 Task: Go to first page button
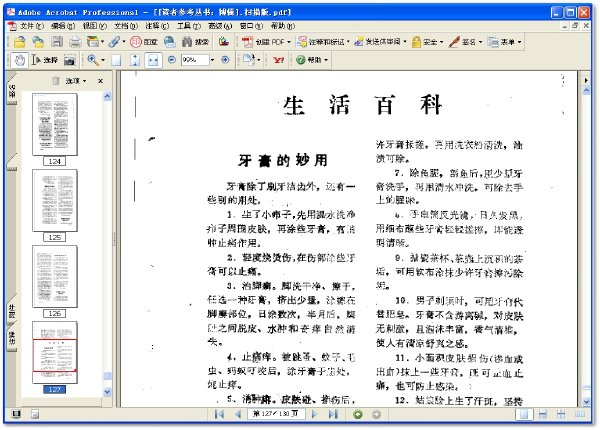click(x=219, y=414)
